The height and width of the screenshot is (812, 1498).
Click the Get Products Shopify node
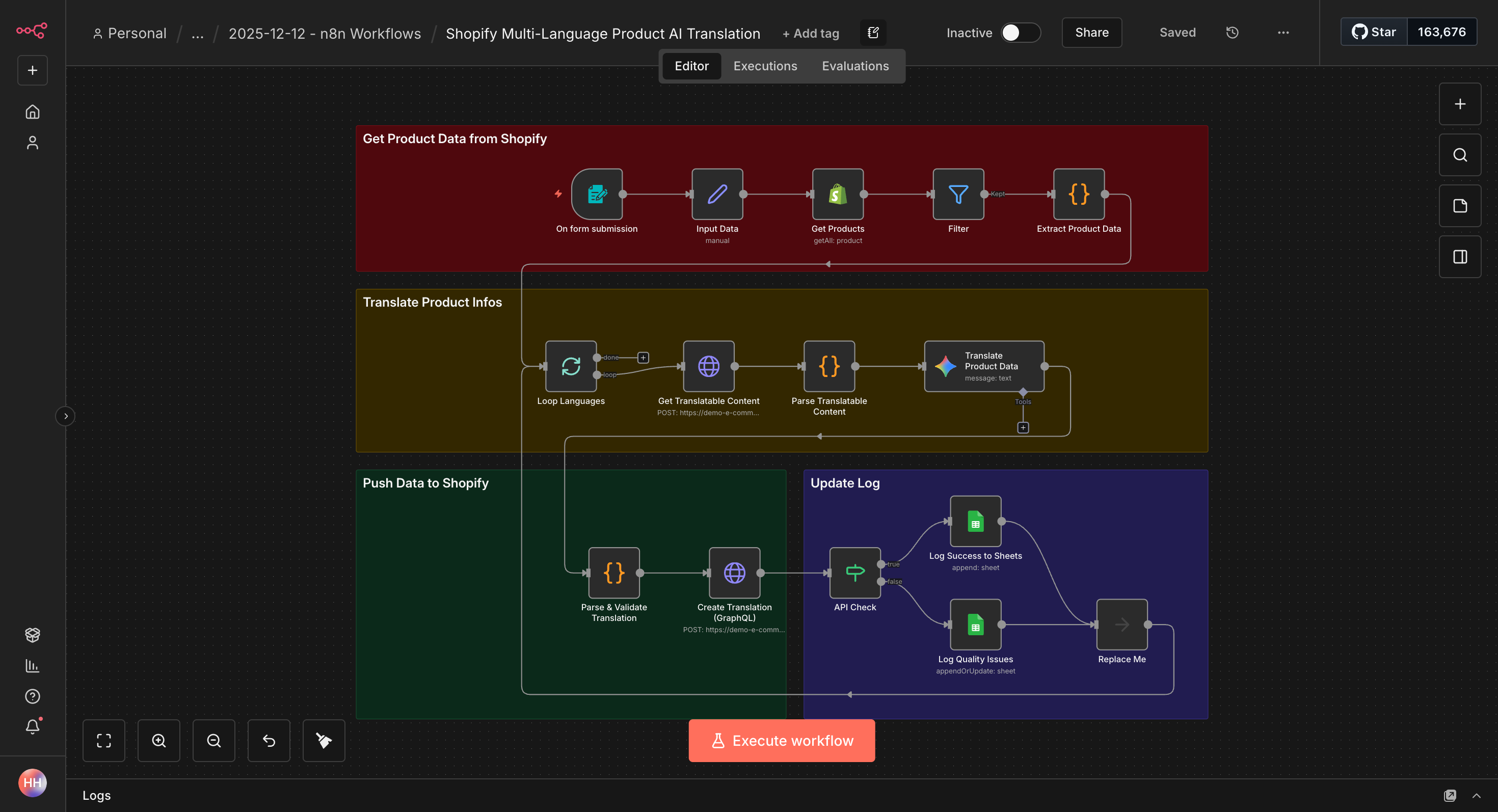click(837, 194)
